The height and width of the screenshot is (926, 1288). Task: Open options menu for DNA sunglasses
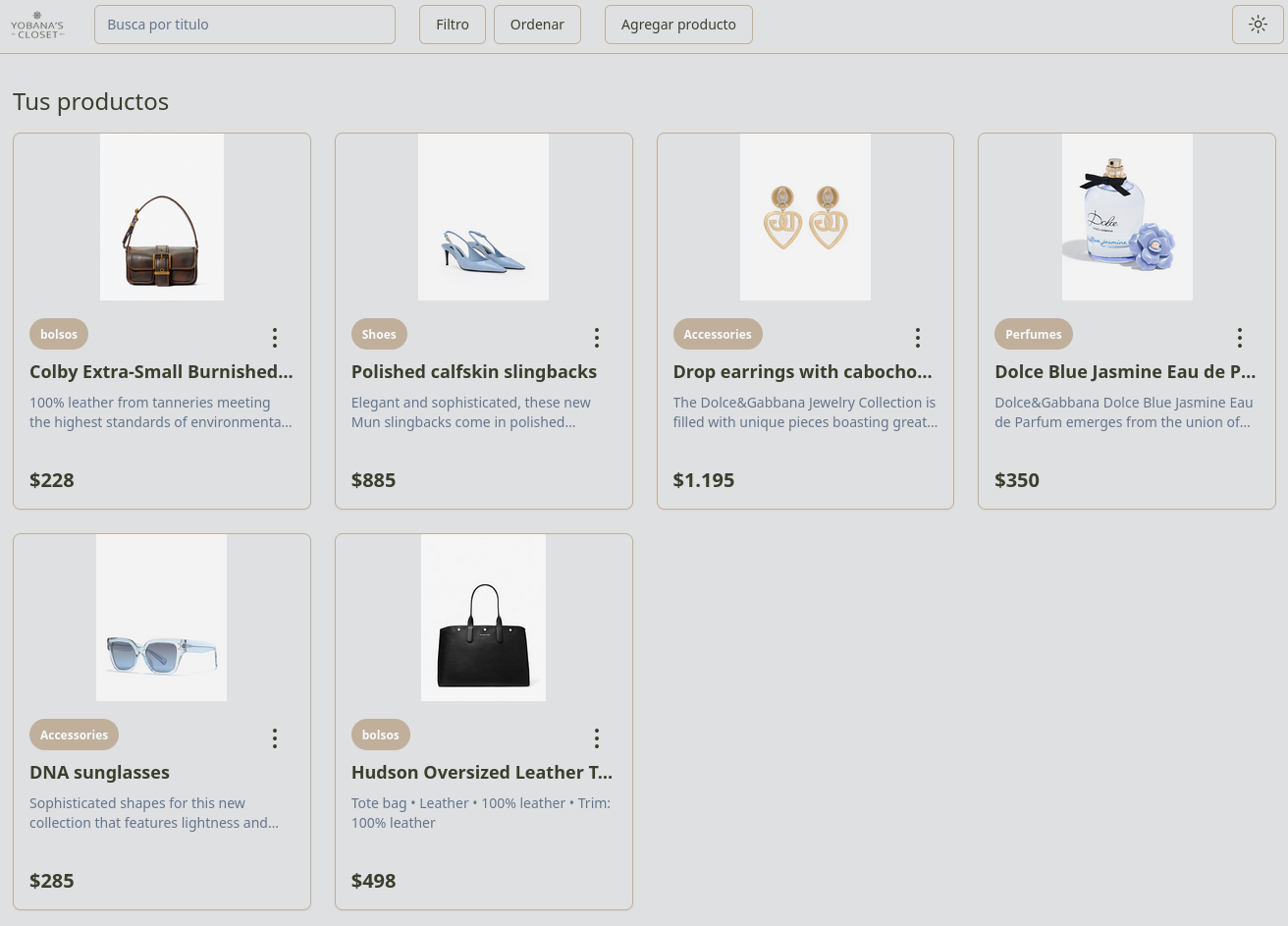click(x=275, y=738)
